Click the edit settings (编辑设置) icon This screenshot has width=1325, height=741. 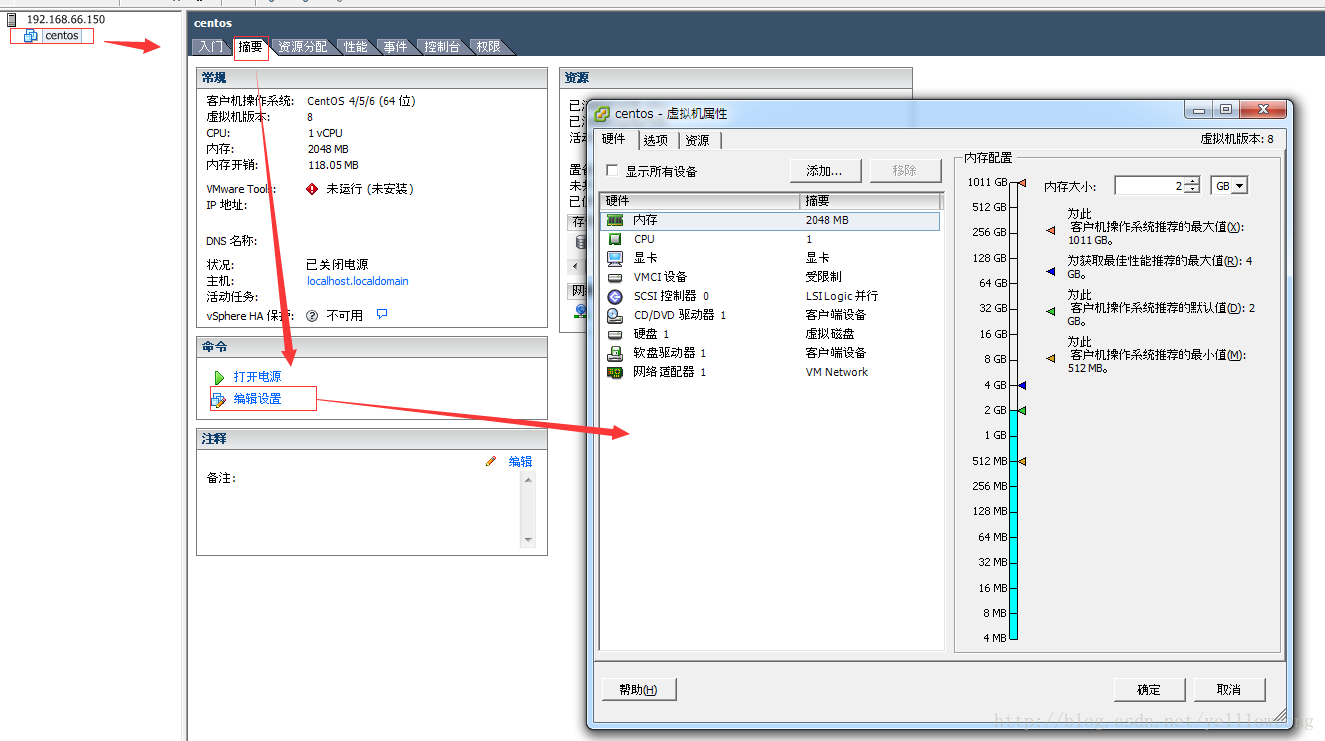tap(219, 399)
